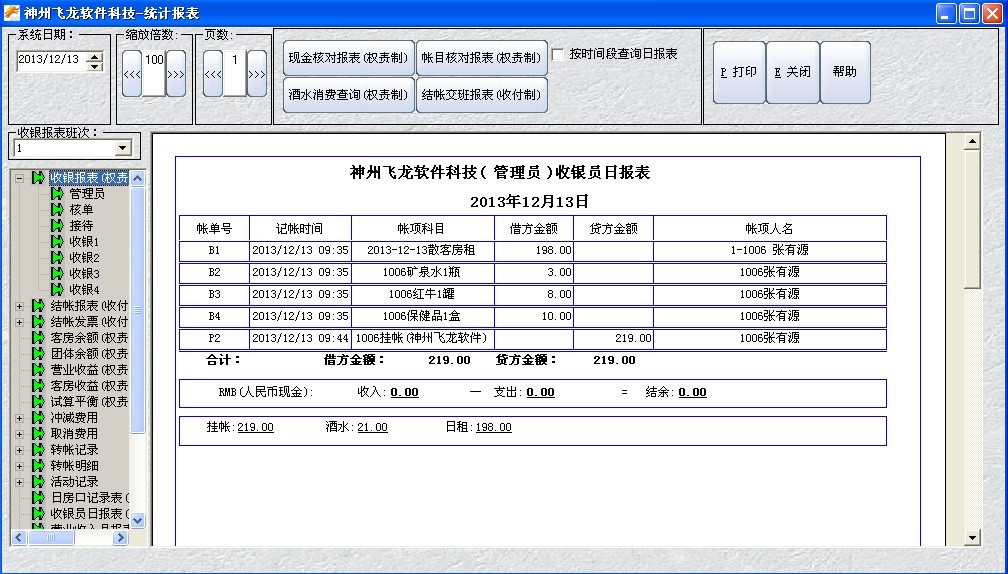Open 结帐交班报表 (收付制)
This screenshot has width=1008, height=574.
pyautogui.click(x=482, y=95)
